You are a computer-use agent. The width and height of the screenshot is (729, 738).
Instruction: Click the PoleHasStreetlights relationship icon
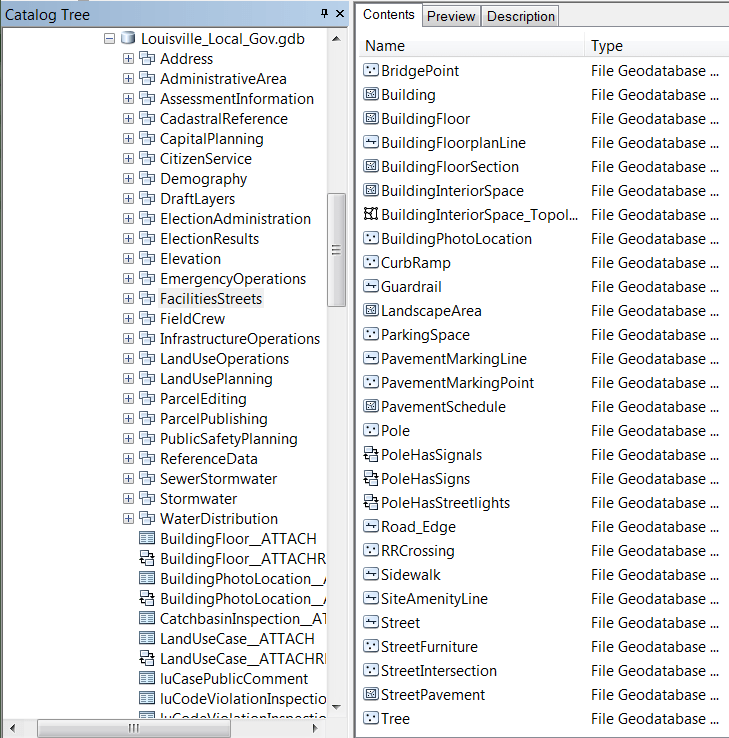click(x=371, y=502)
